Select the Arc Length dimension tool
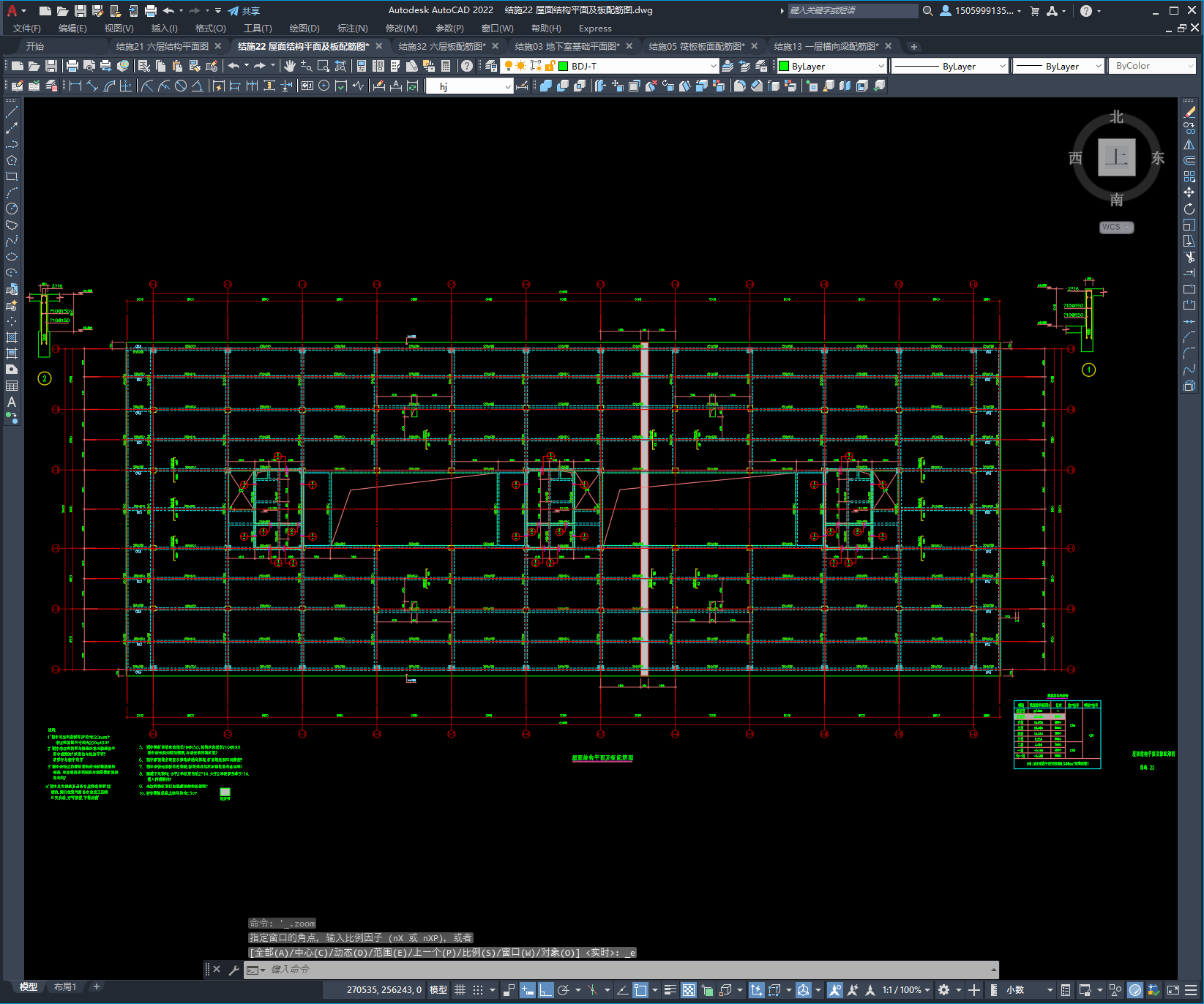Image resolution: width=1204 pixels, height=1004 pixels. tap(109, 86)
